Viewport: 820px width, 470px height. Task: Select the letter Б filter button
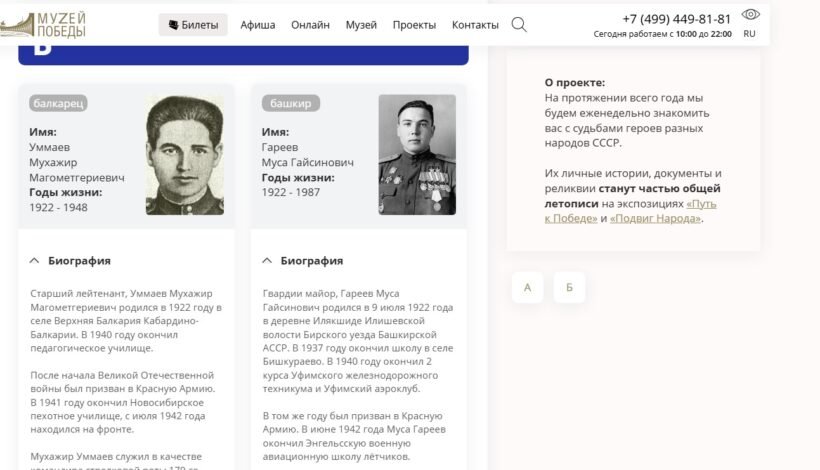(569, 288)
